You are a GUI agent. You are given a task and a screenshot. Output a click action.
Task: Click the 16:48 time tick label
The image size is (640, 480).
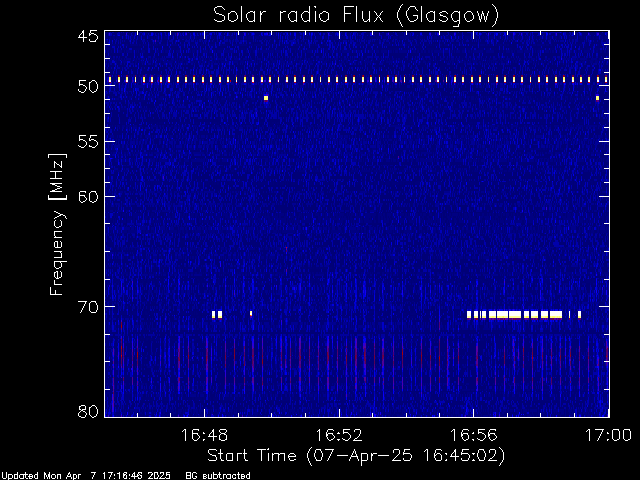(204, 435)
